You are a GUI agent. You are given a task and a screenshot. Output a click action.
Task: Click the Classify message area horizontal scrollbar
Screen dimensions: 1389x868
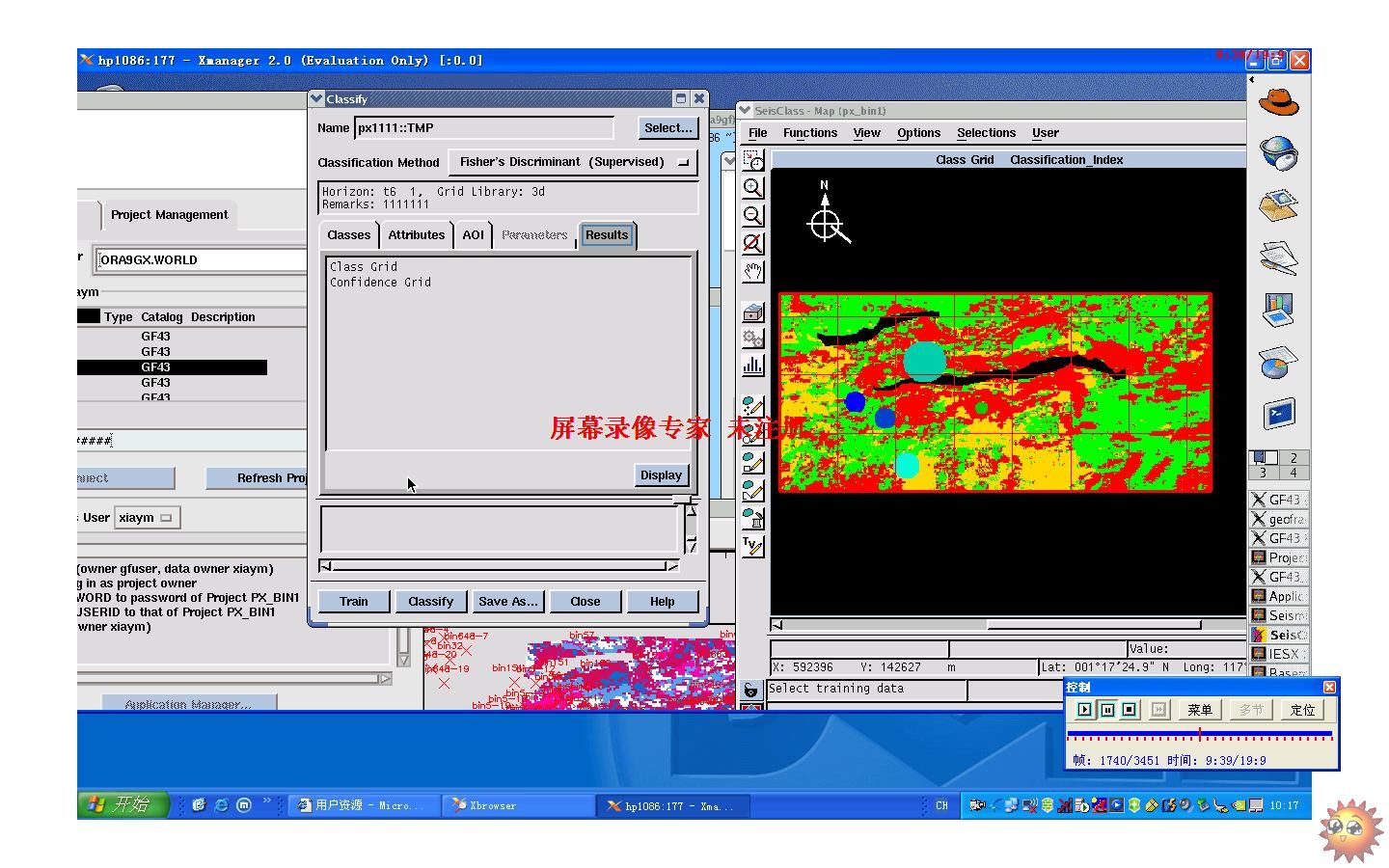tap(499, 566)
